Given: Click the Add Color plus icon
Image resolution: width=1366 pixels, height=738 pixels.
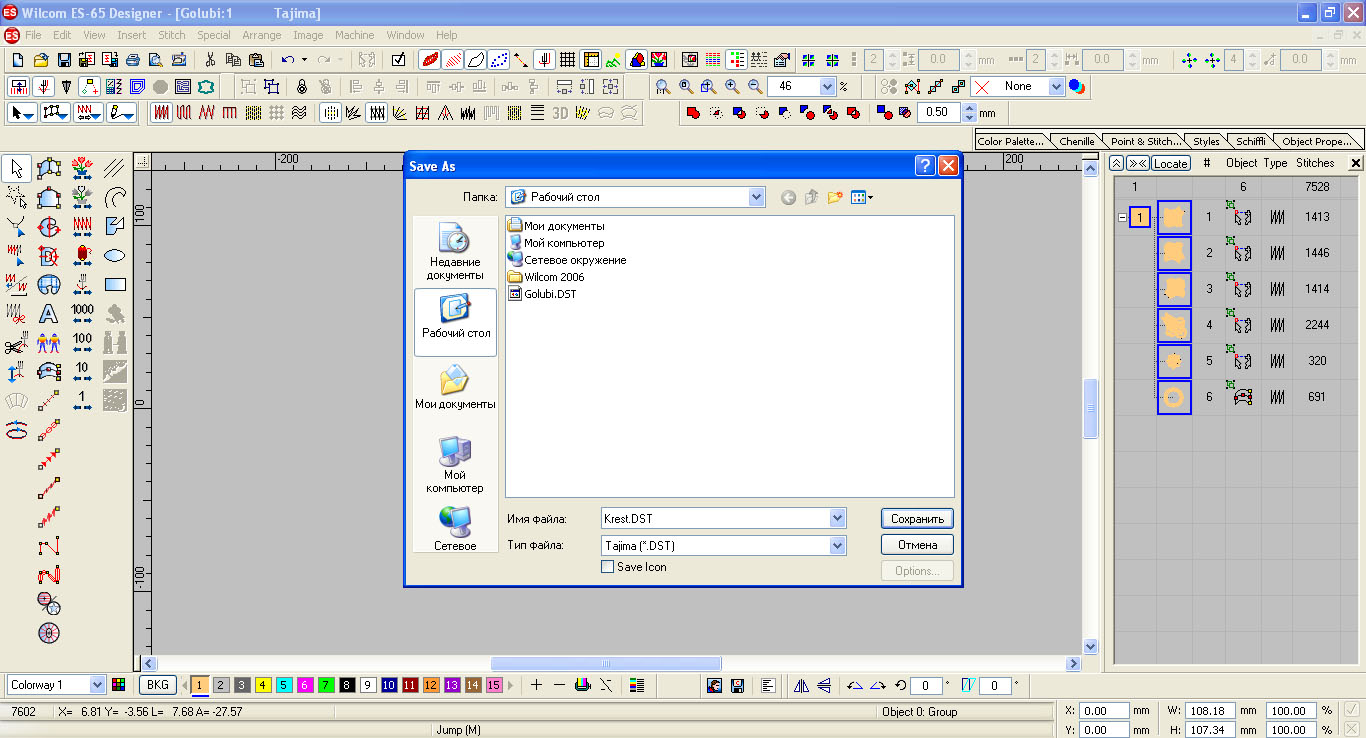Looking at the screenshot, I should click(x=536, y=685).
